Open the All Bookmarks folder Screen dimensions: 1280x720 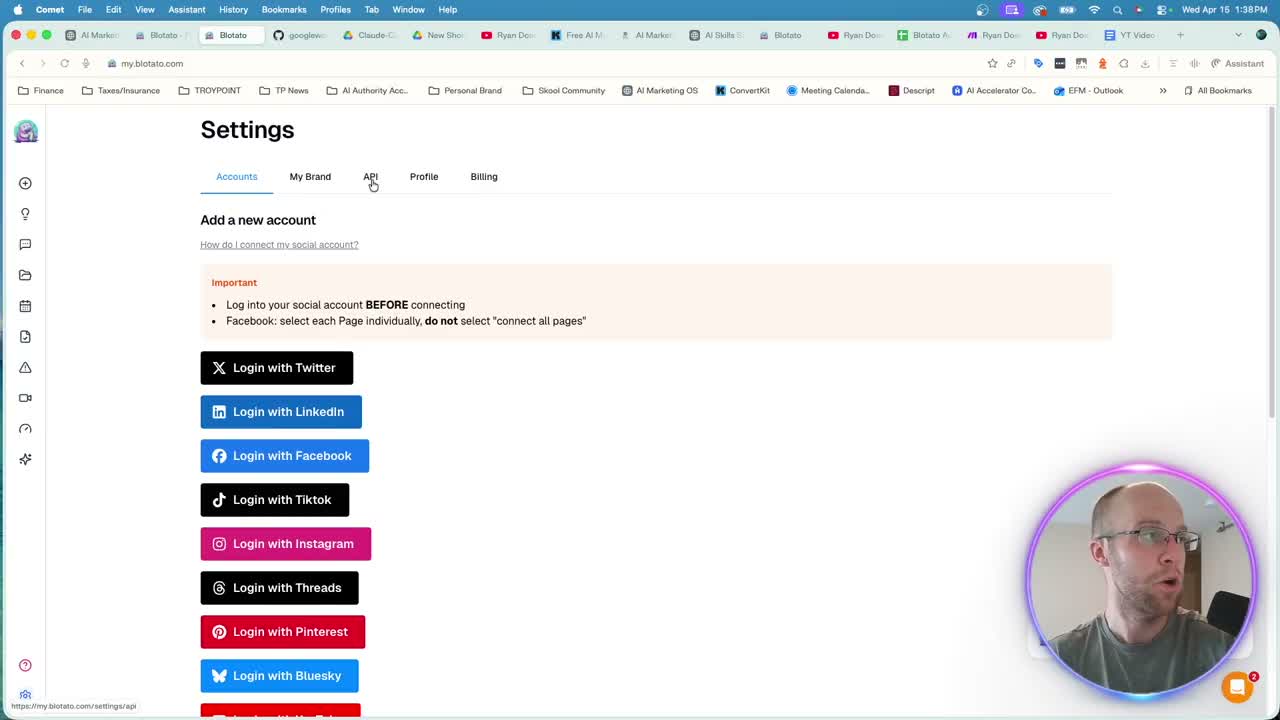[x=1217, y=90]
